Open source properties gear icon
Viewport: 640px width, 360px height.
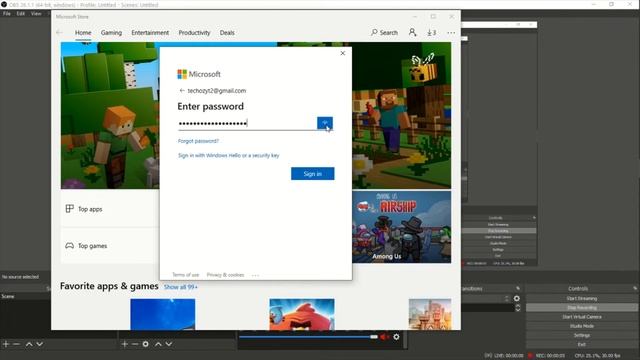146,344
